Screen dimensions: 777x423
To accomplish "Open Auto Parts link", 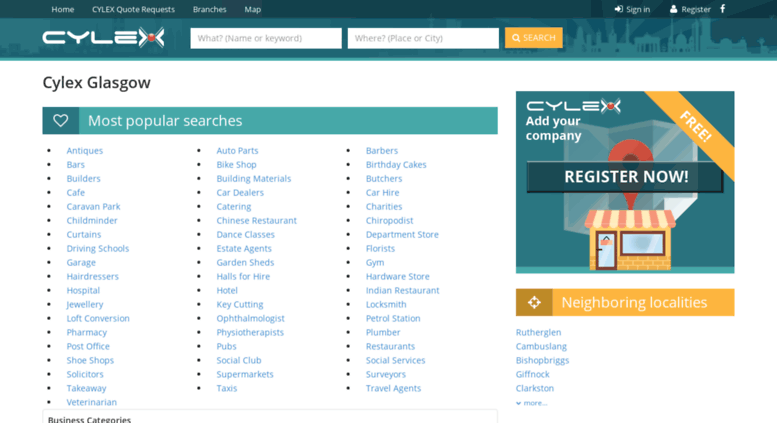I will 237,151.
